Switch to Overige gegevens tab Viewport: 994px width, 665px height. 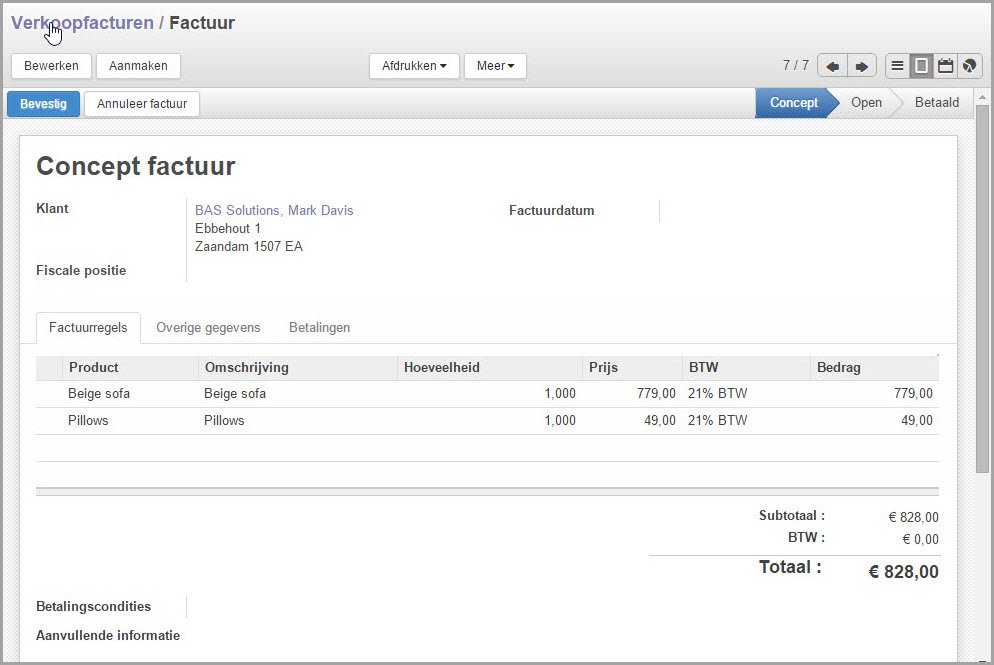tap(208, 328)
